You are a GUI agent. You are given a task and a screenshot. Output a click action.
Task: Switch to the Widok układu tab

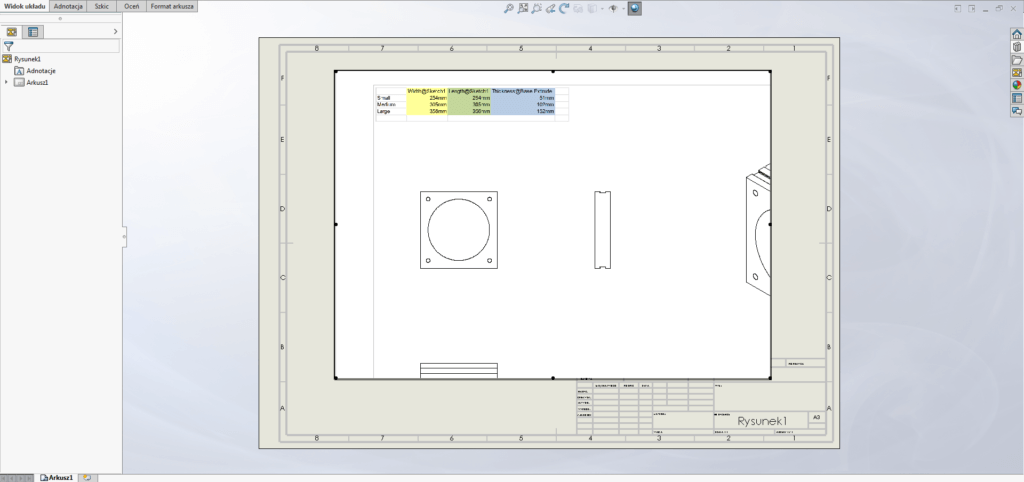[x=25, y=6]
